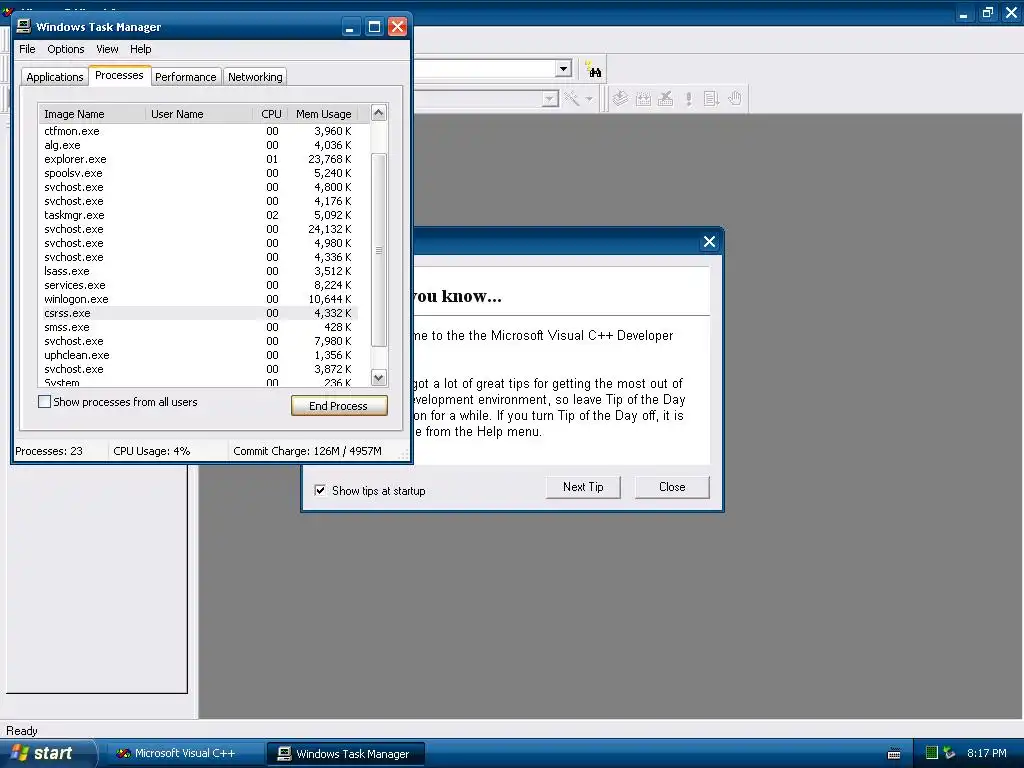Sort processes by User Name column
This screenshot has width=1024, height=768.
199,114
